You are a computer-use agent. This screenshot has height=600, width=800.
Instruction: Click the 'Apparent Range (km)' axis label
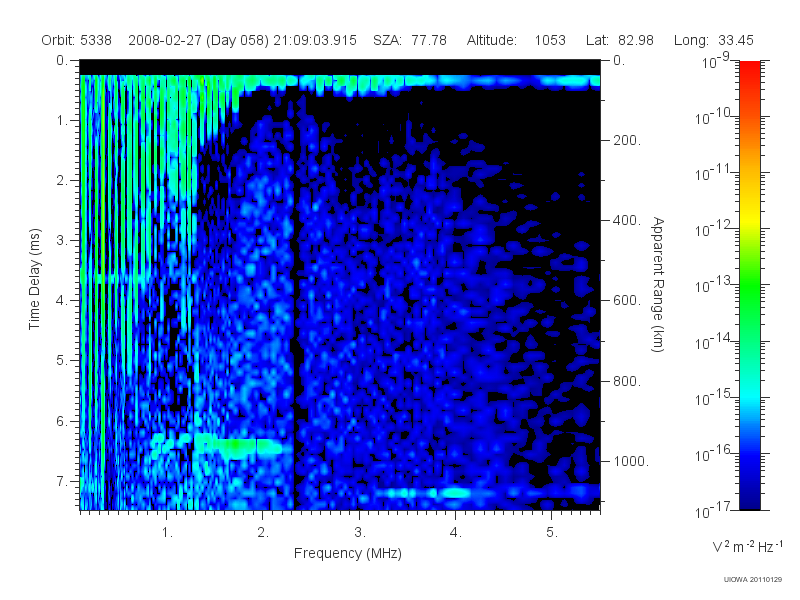[658, 285]
